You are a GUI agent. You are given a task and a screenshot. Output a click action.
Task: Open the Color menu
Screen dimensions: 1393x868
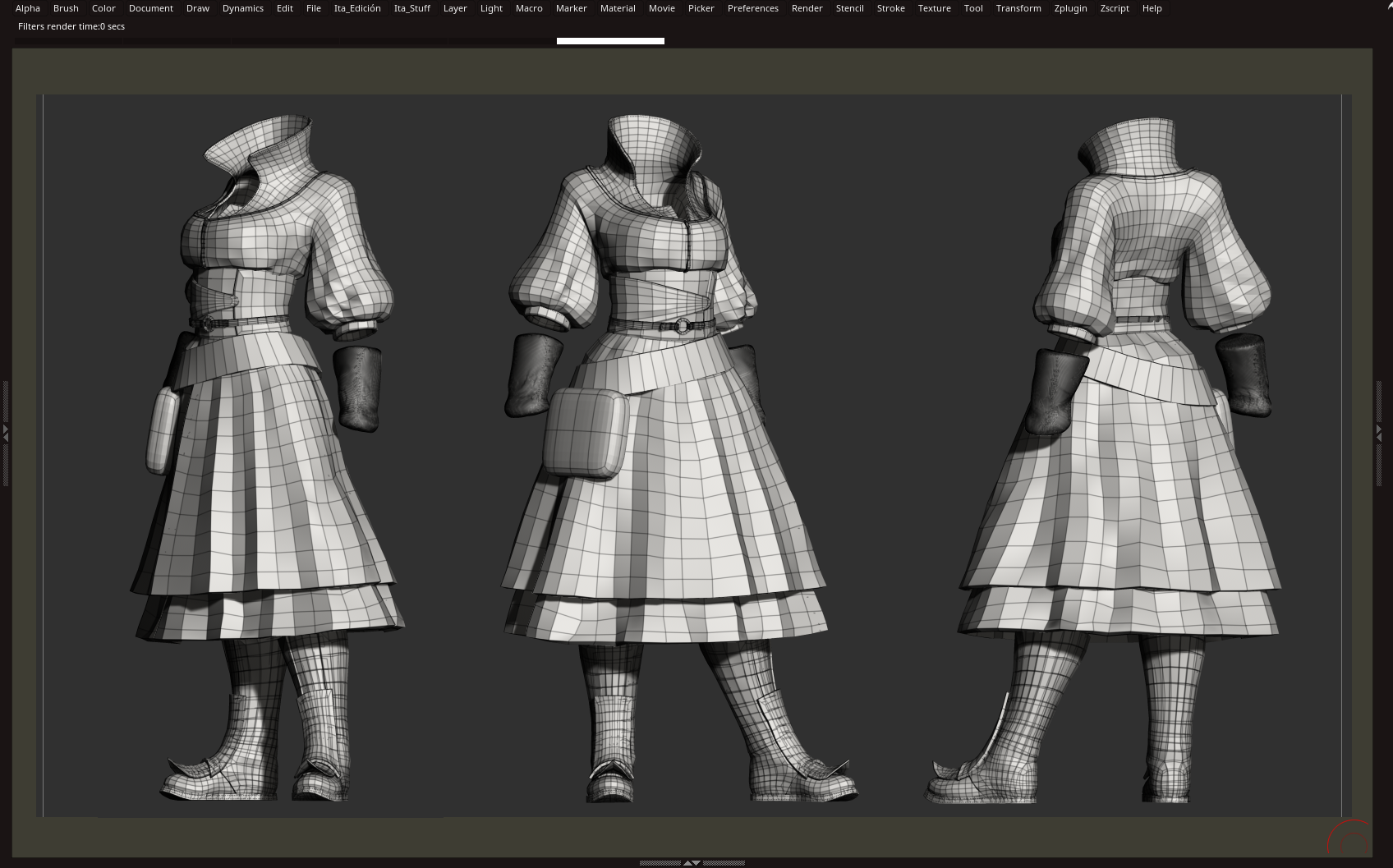tap(103, 8)
